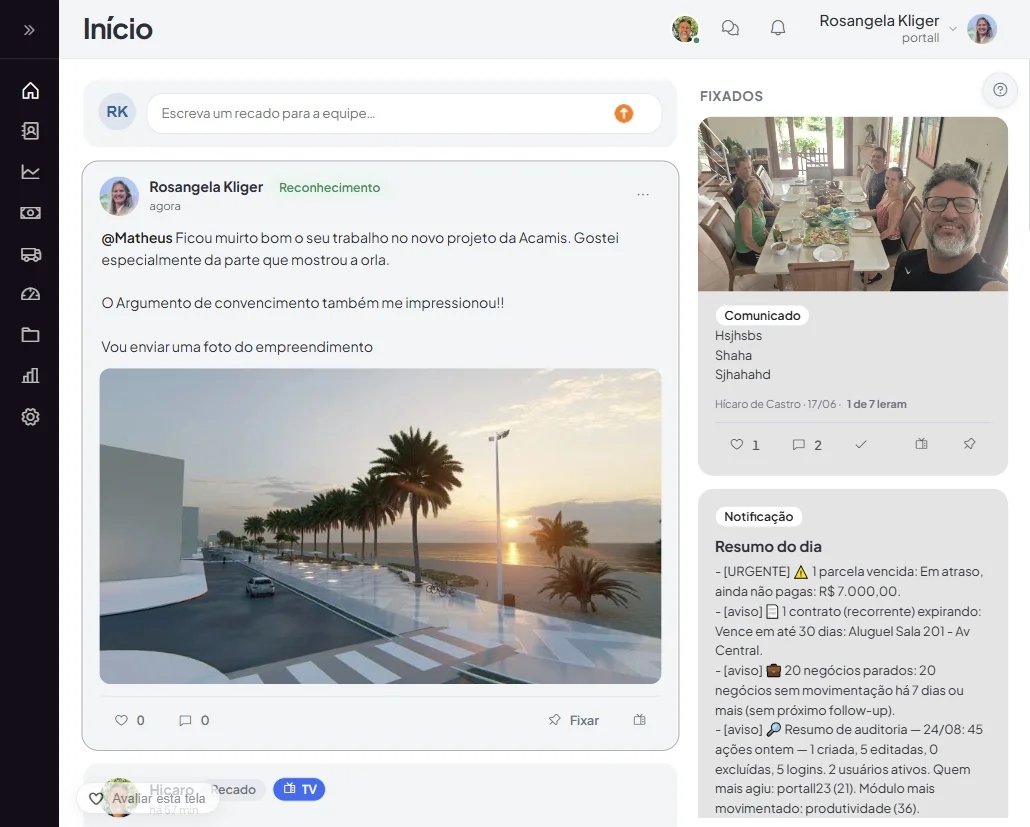Click the online user avatar in header
This screenshot has height=827, width=1030.
[x=685, y=30]
